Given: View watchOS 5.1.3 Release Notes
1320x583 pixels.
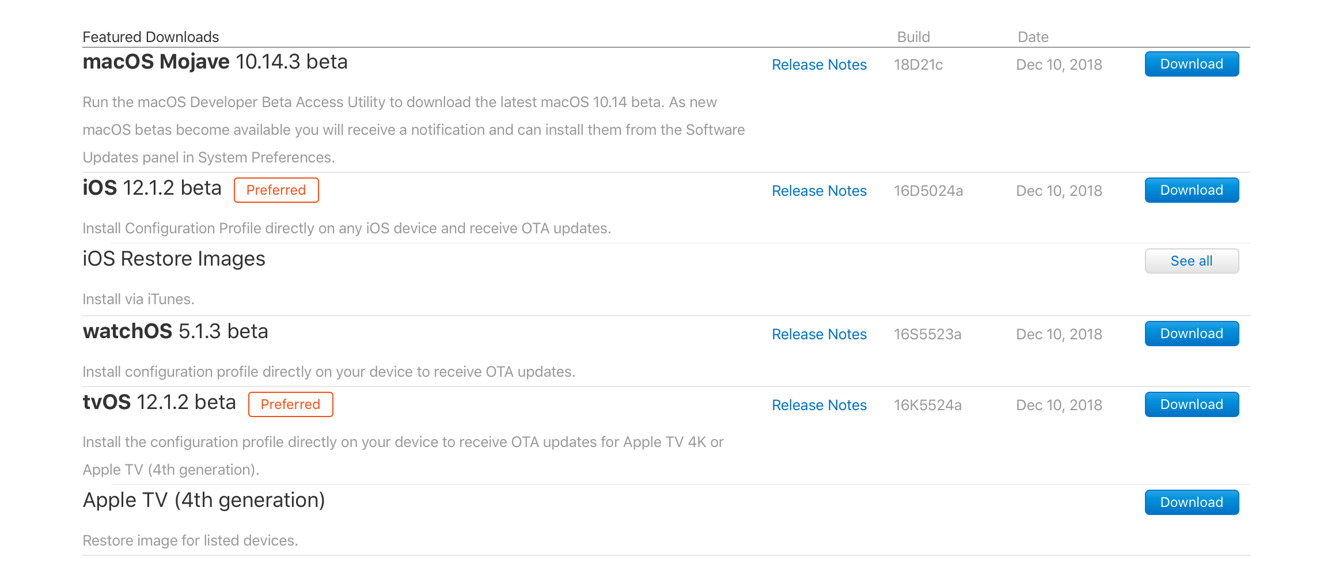Looking at the screenshot, I should pos(819,335).
